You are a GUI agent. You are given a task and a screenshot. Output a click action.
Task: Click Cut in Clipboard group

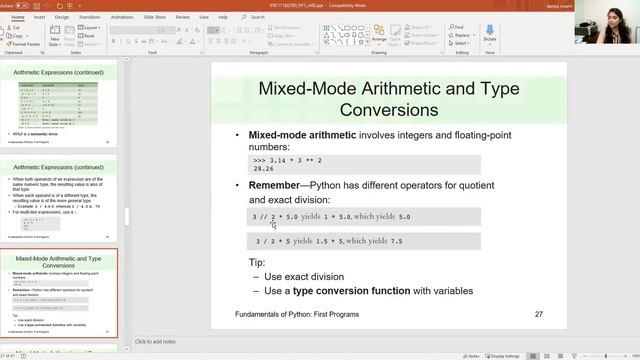(13, 27)
